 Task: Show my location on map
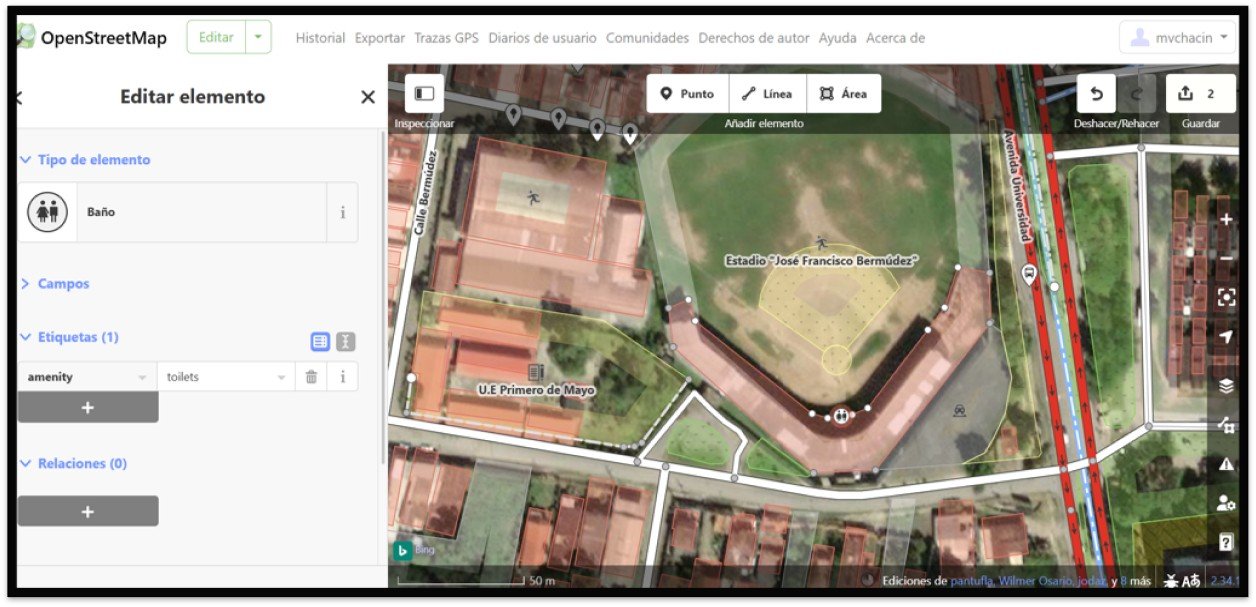(x=1226, y=337)
